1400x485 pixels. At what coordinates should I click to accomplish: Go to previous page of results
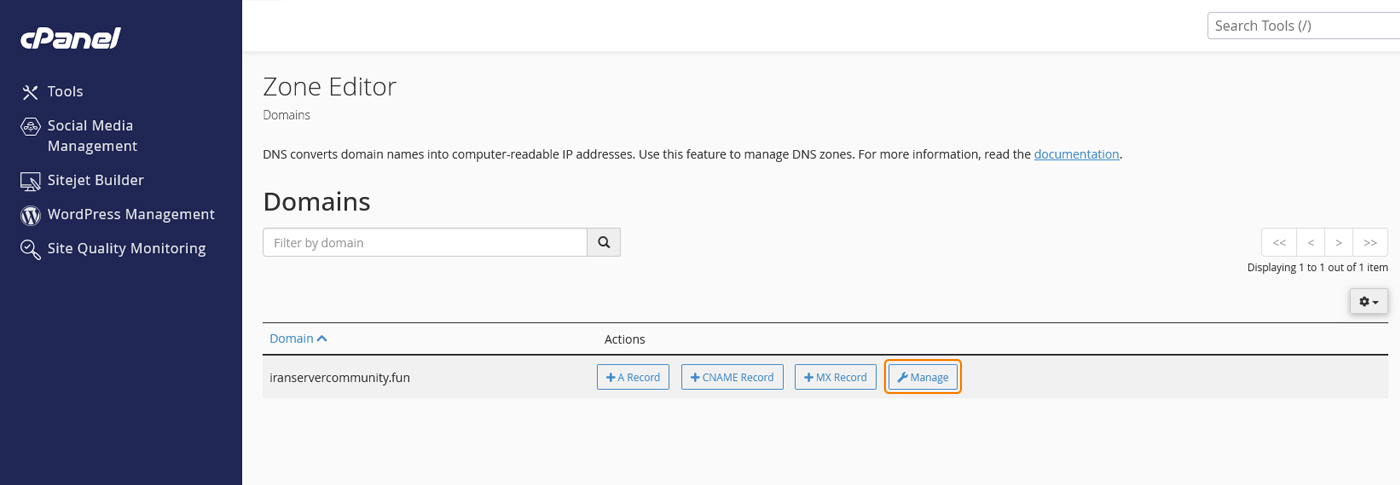click(1310, 242)
